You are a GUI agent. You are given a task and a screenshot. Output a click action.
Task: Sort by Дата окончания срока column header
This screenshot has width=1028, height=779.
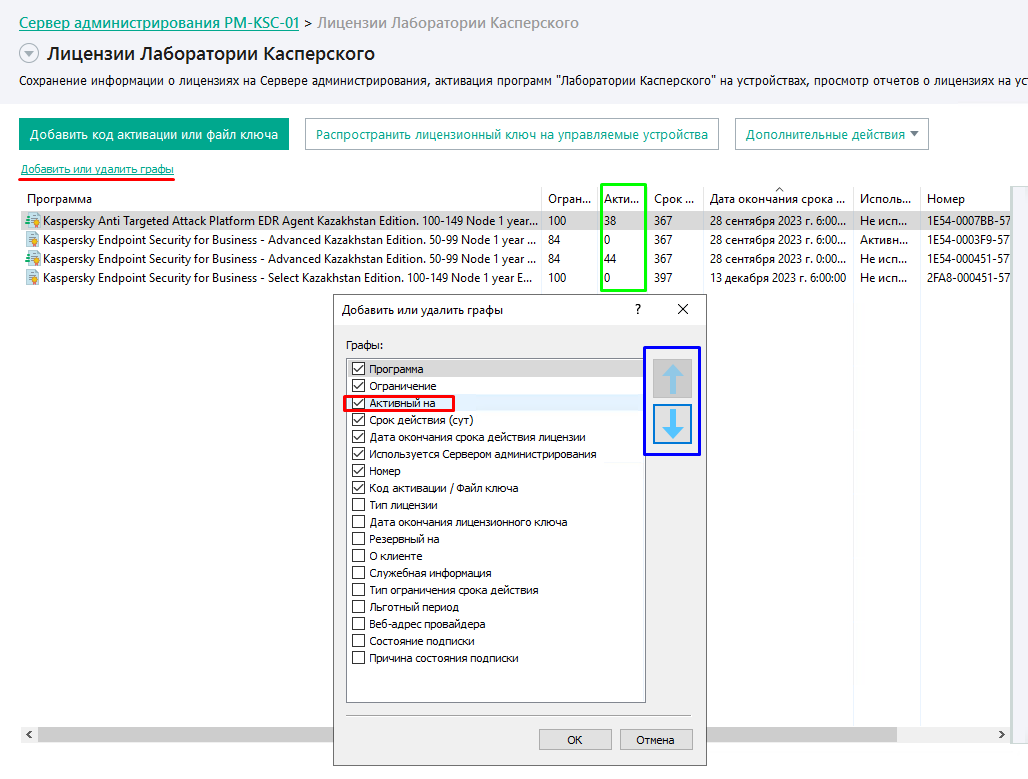click(778, 199)
